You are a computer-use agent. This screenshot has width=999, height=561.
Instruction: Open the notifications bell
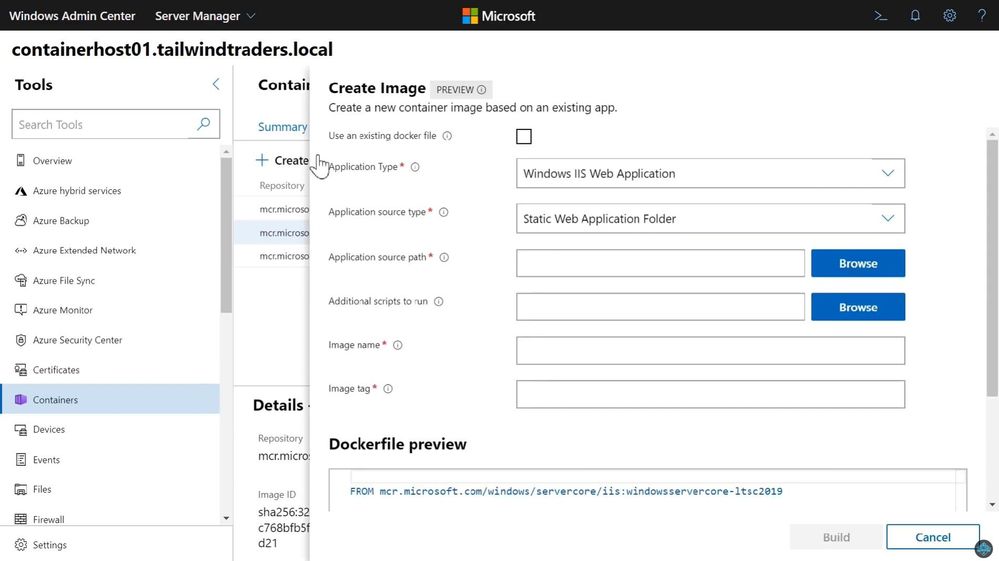(915, 16)
